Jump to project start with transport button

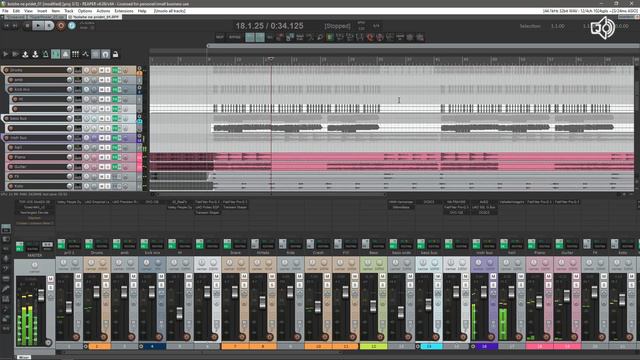[7, 26]
